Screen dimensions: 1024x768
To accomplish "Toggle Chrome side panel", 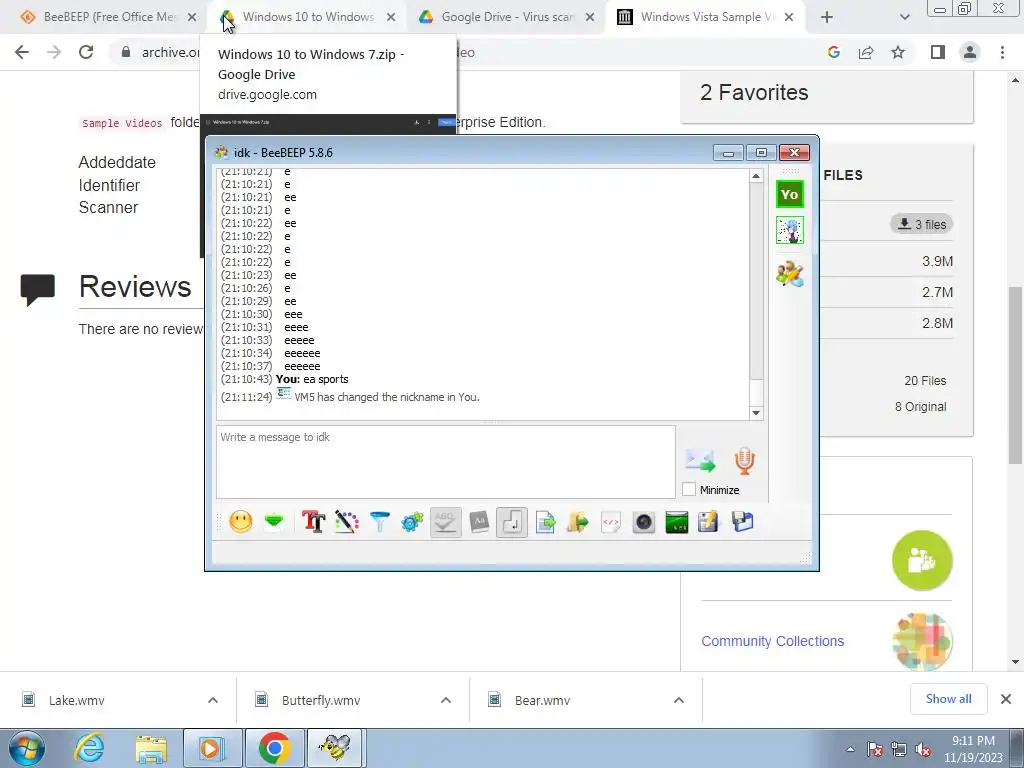I will coord(938,52).
